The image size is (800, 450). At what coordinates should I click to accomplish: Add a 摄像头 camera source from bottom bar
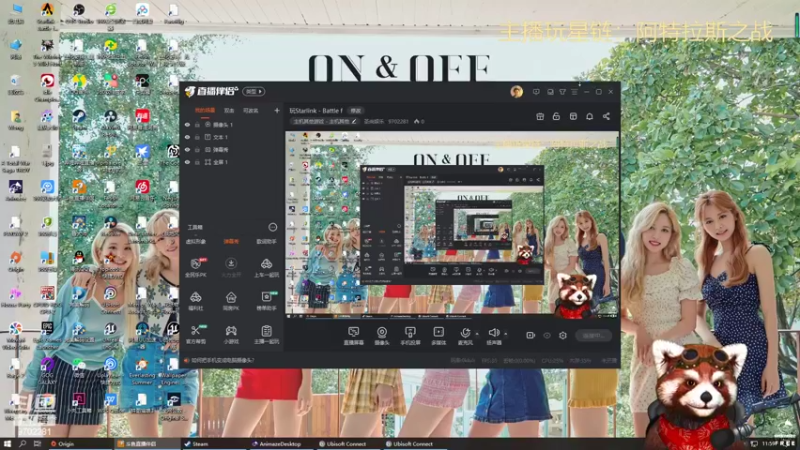382,336
